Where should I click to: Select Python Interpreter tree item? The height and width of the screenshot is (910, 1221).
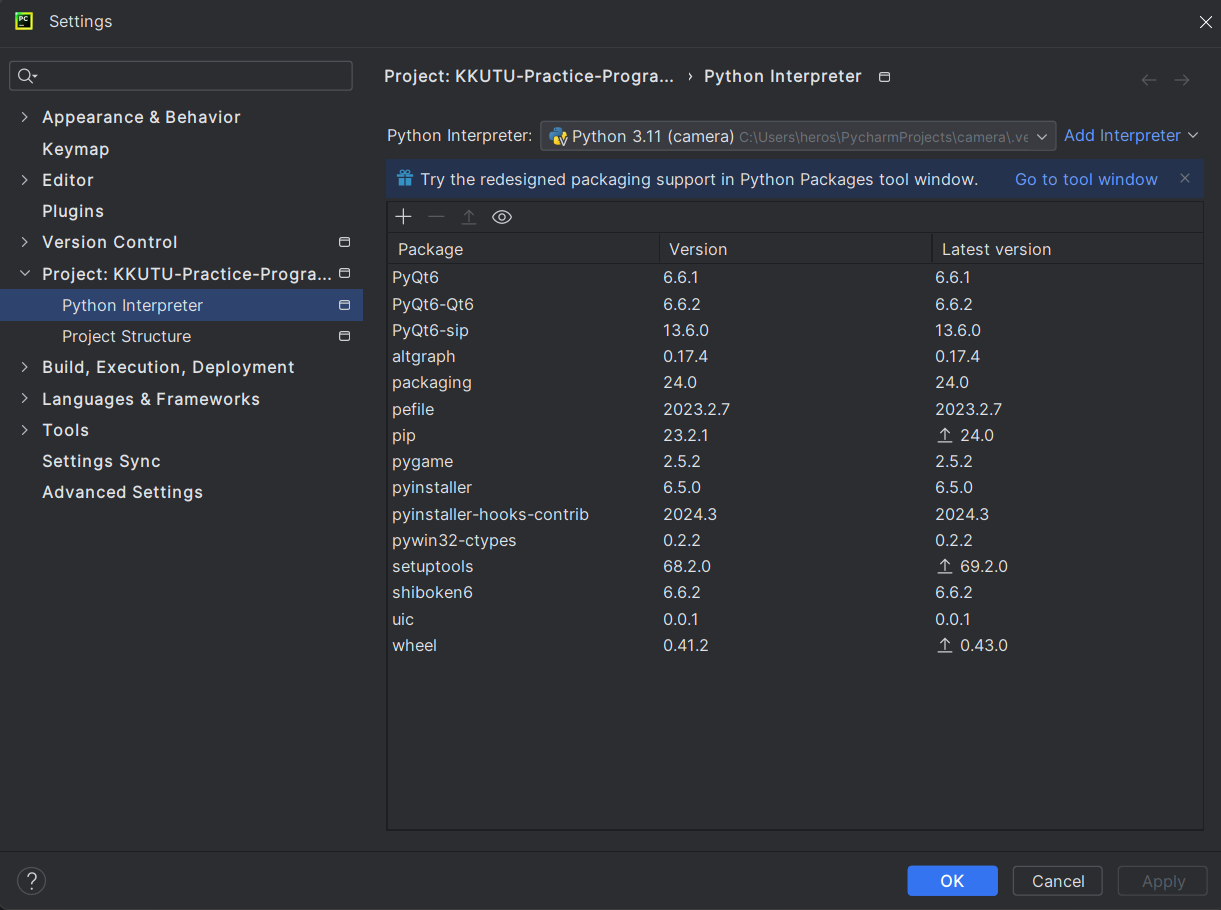181,305
